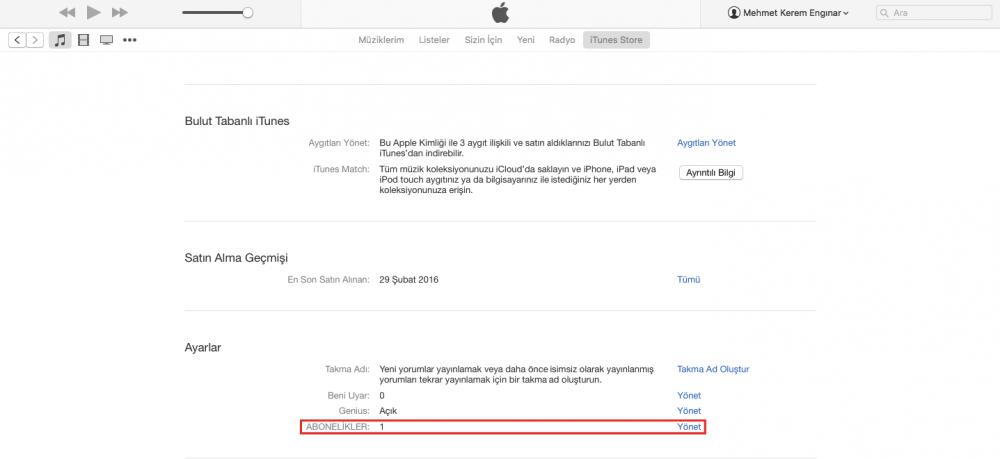Screen dimensions: 1000x459
Task: Open the Yeni tab
Action: click(526, 40)
